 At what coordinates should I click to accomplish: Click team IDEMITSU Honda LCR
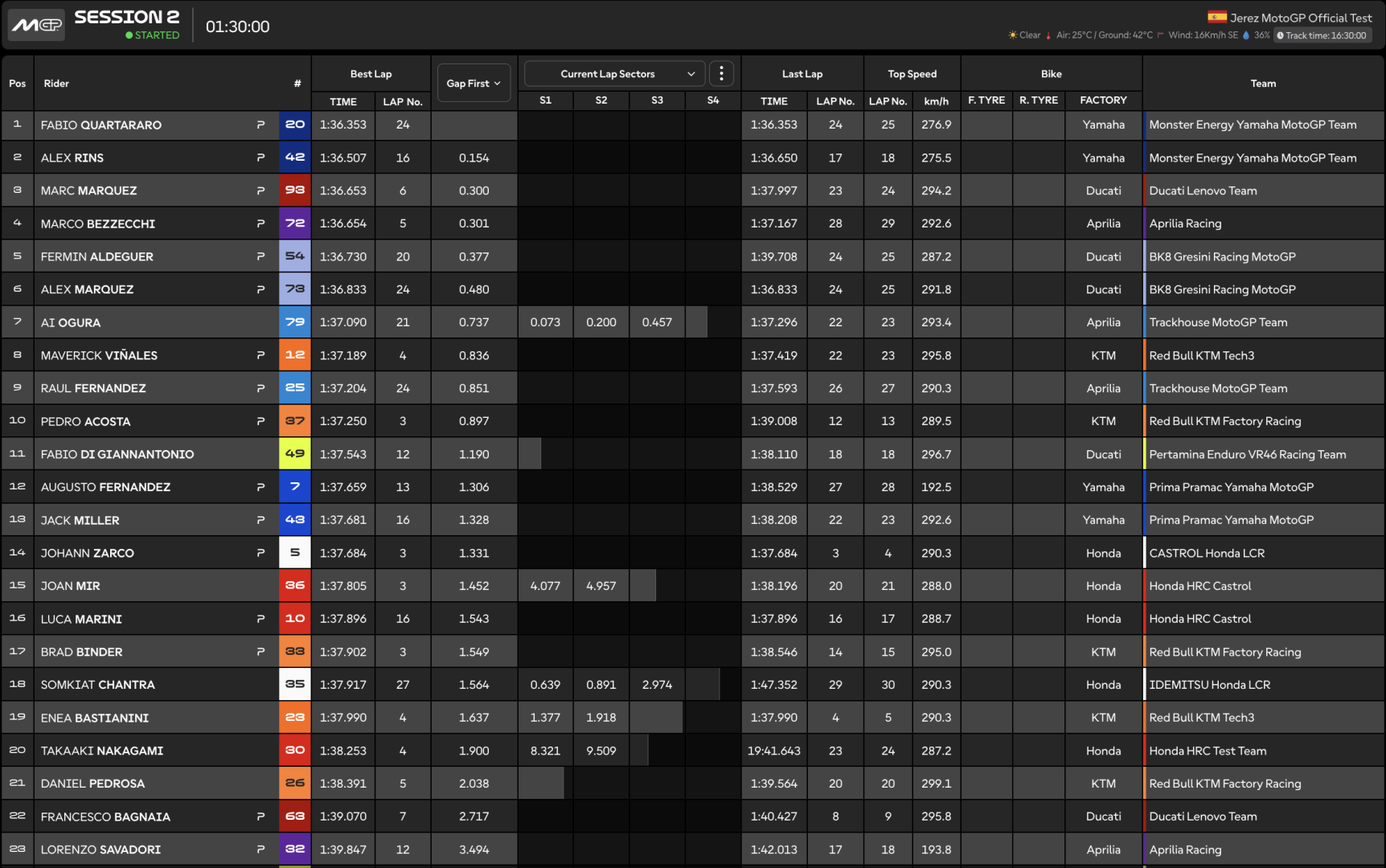click(x=1210, y=685)
